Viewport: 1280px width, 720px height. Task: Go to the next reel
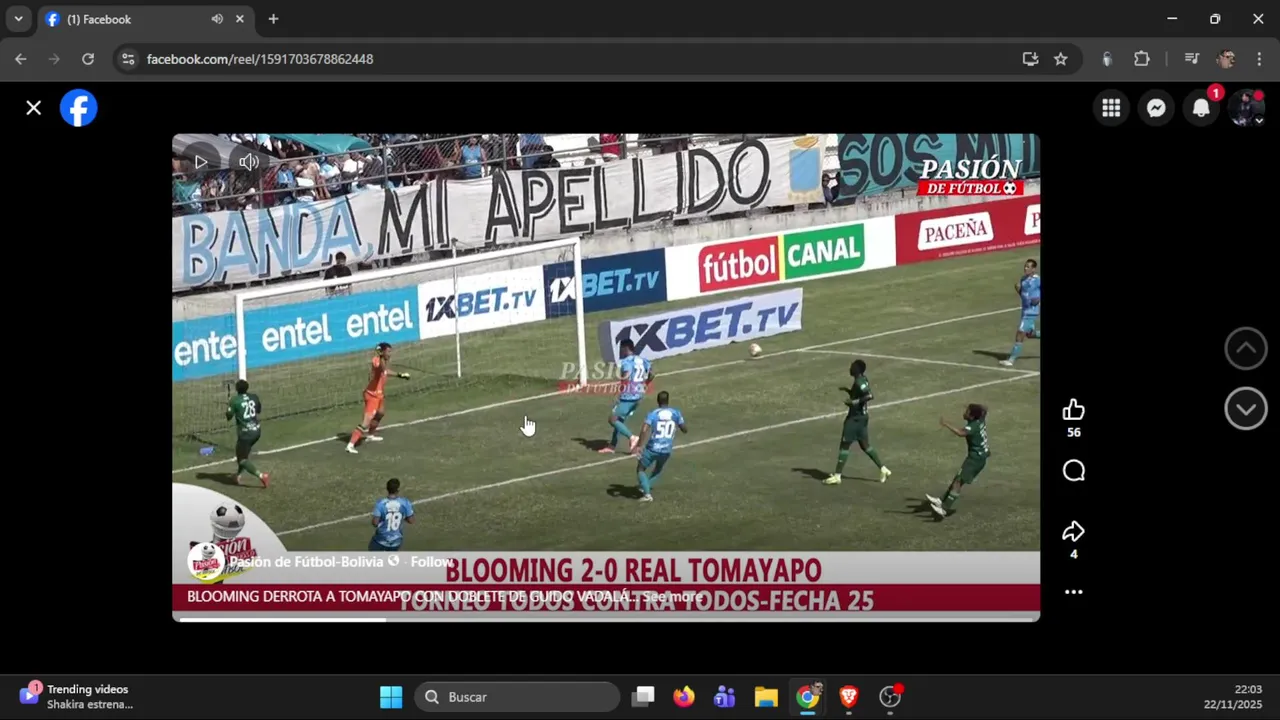[x=1246, y=409]
